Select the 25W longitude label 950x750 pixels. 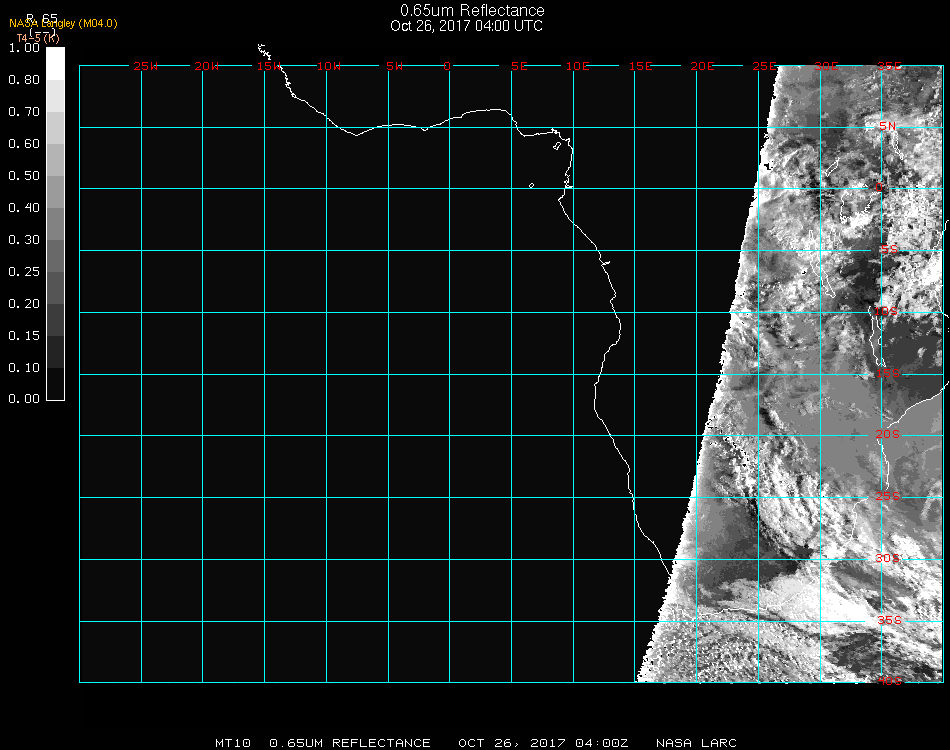146,66
